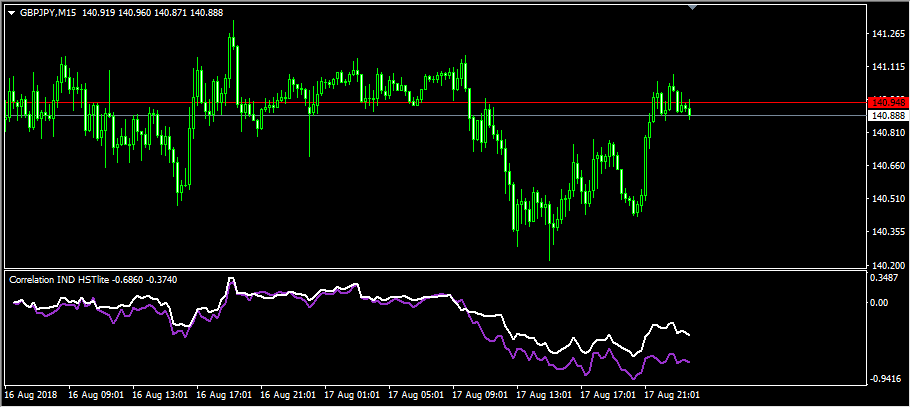
Task: Click the 140.888 current price label
Action: [x=888, y=116]
